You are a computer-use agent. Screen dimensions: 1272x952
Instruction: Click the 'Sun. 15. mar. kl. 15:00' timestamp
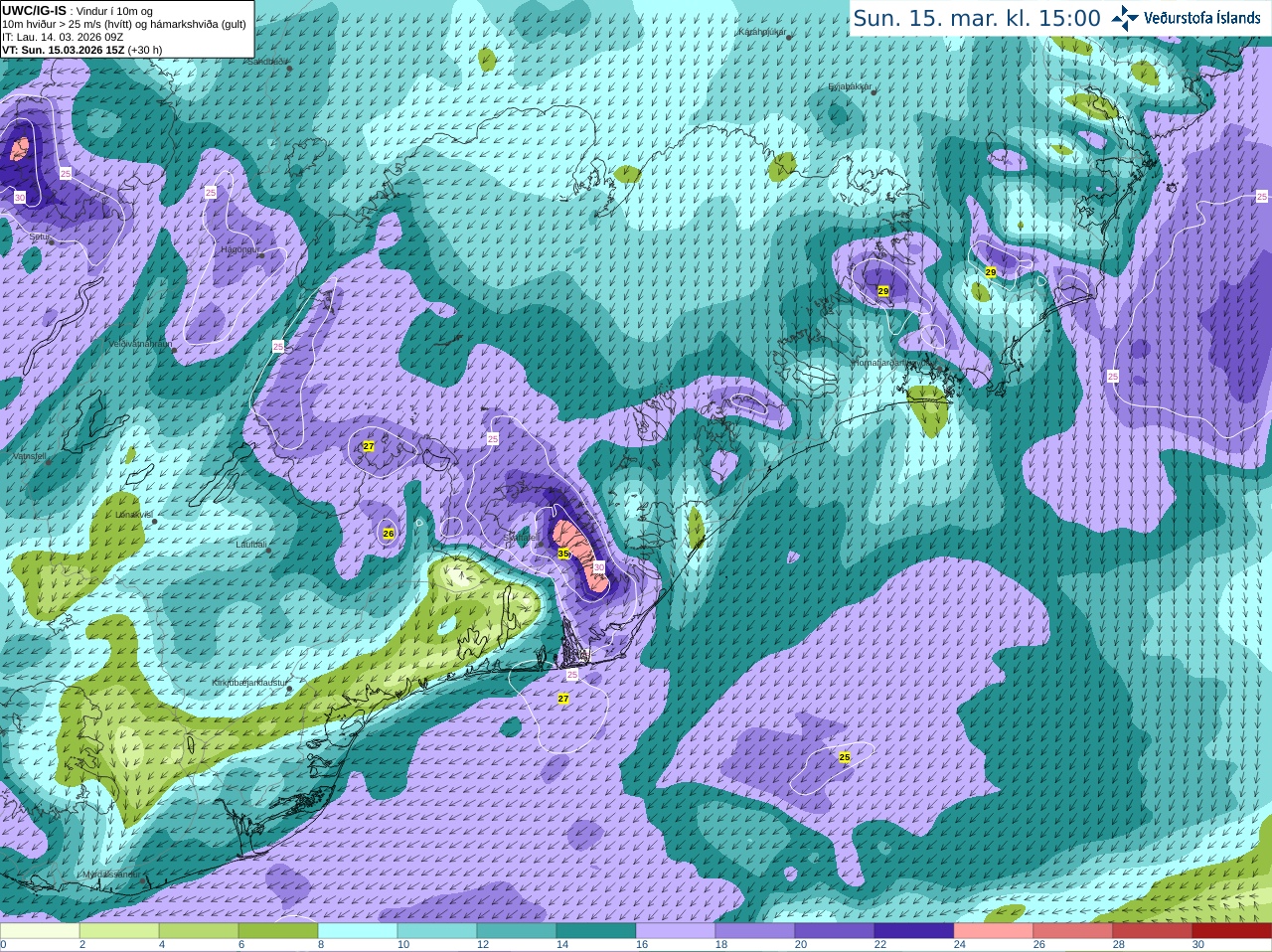tap(977, 18)
